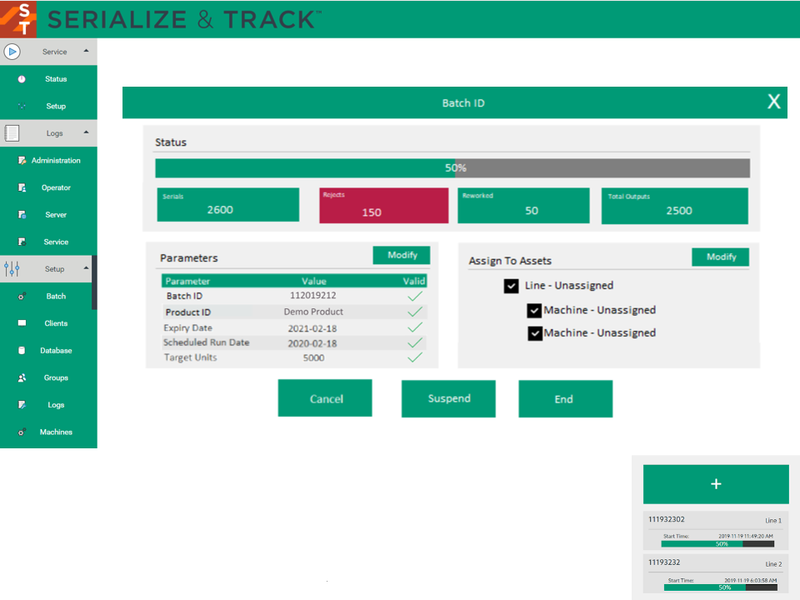Click the plus icon to add batch
Image resolution: width=800 pixels, height=600 pixels.
point(716,484)
